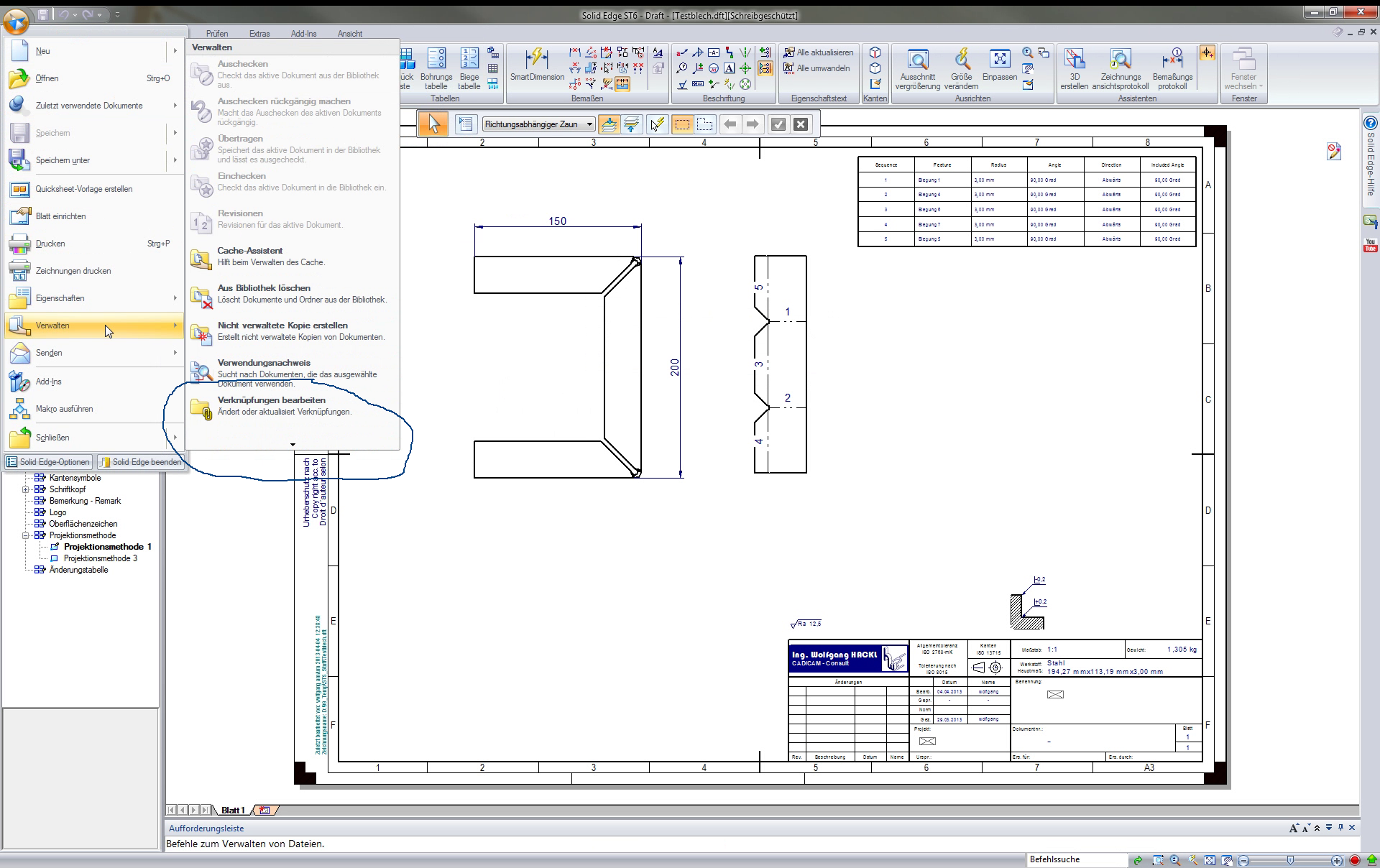The image size is (1380, 868).
Task: Expand Speichern unter submenu arrow
Action: point(175,160)
